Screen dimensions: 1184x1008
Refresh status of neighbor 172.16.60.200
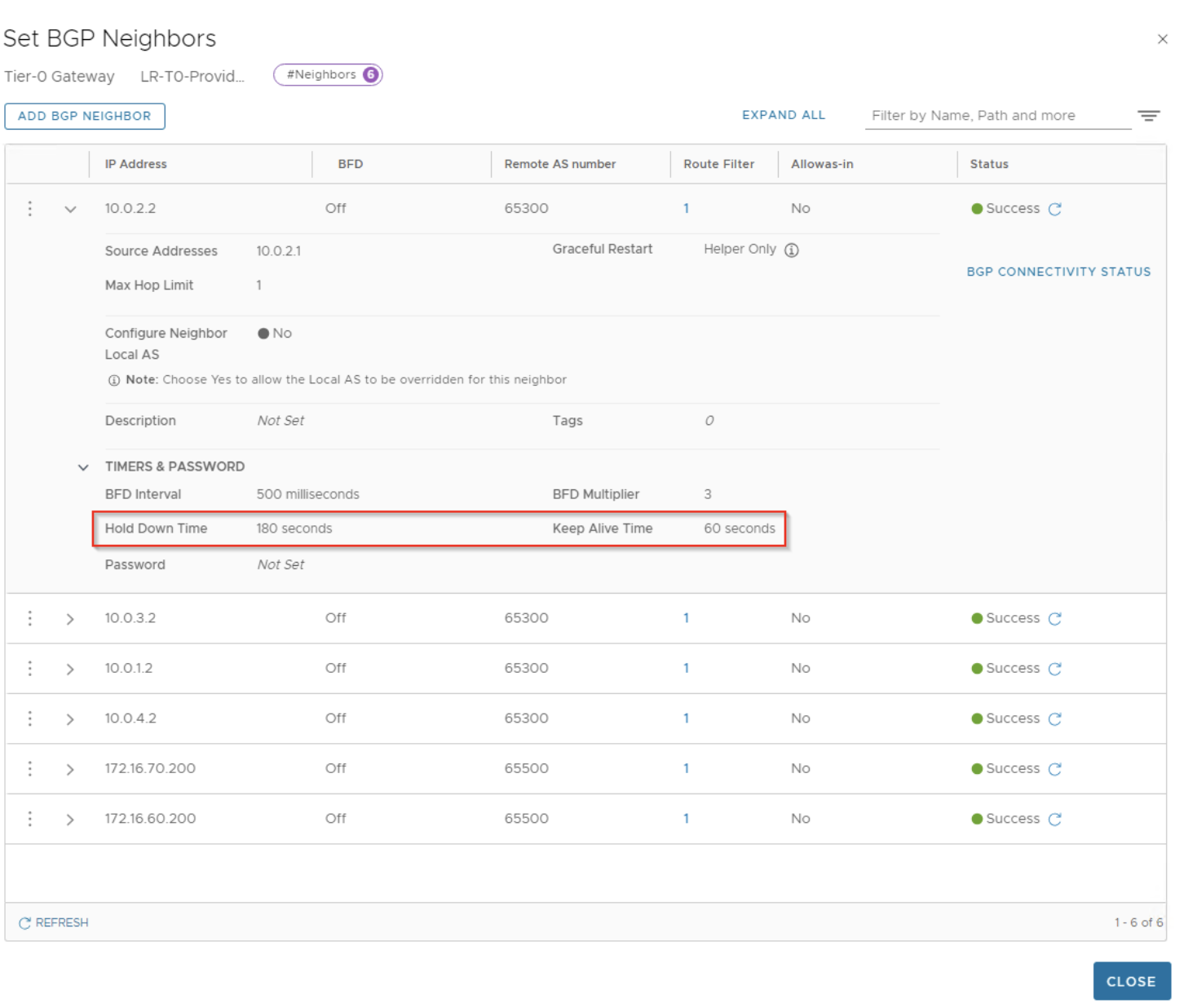click(x=1054, y=819)
